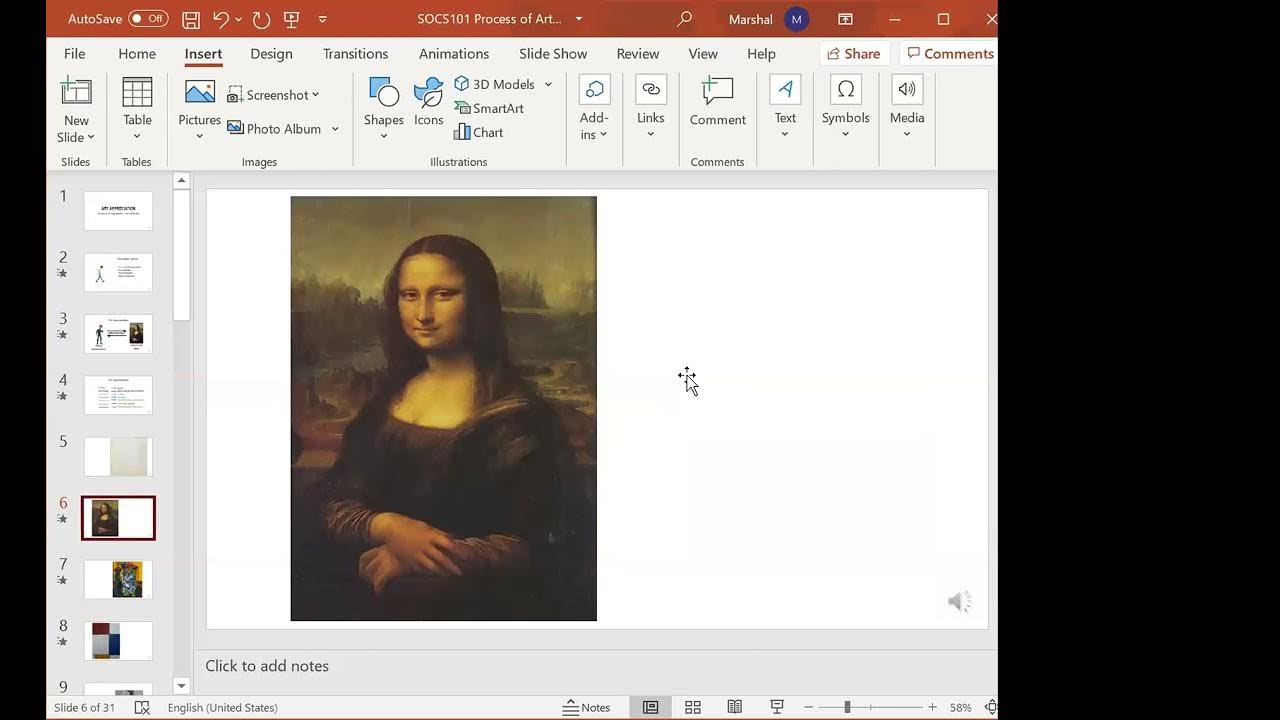Screen dimensions: 1280x720
Task: Open the Pictures insert menu
Action: click(199, 110)
